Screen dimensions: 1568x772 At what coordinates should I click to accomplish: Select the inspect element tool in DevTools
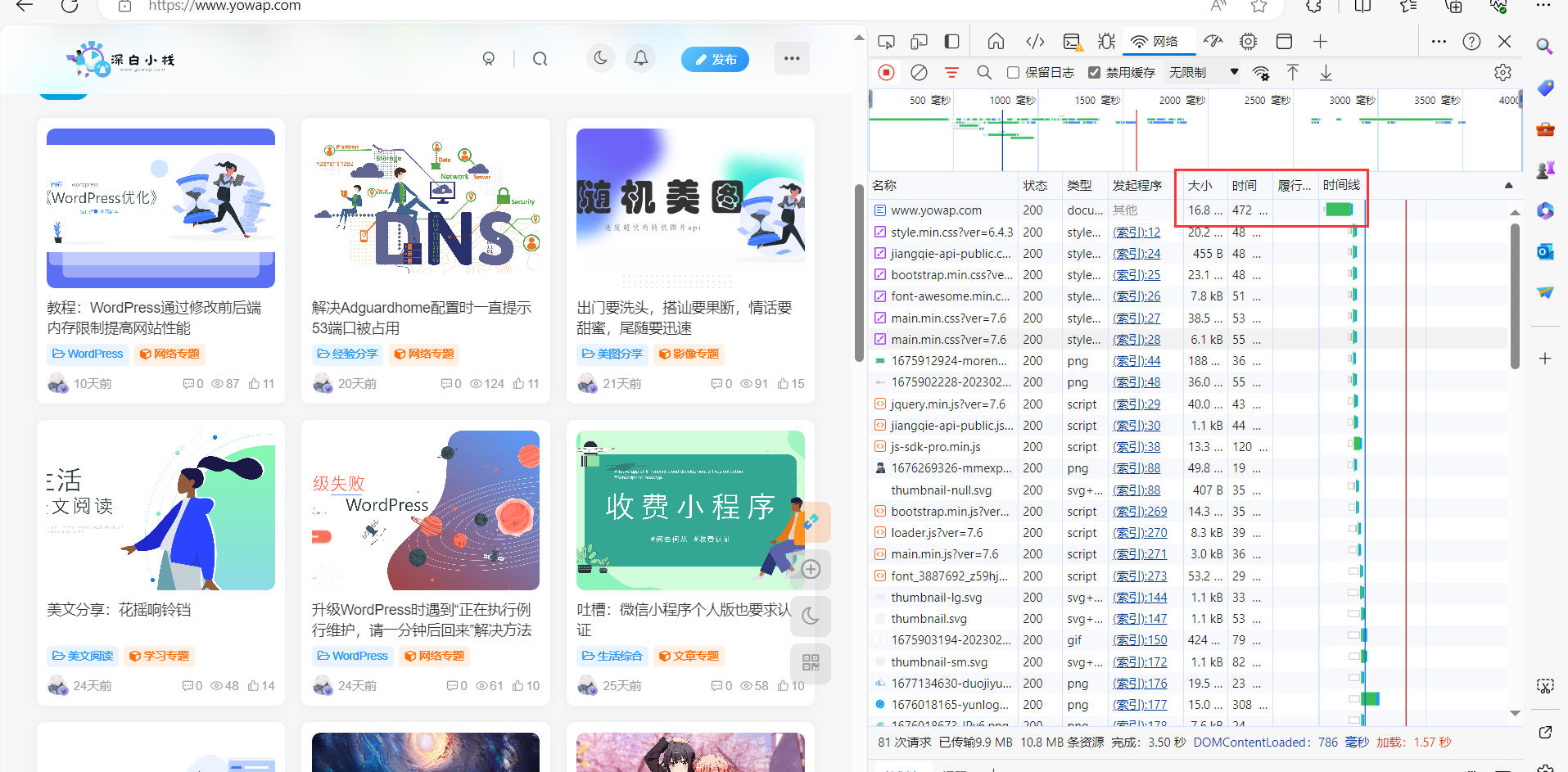click(886, 41)
